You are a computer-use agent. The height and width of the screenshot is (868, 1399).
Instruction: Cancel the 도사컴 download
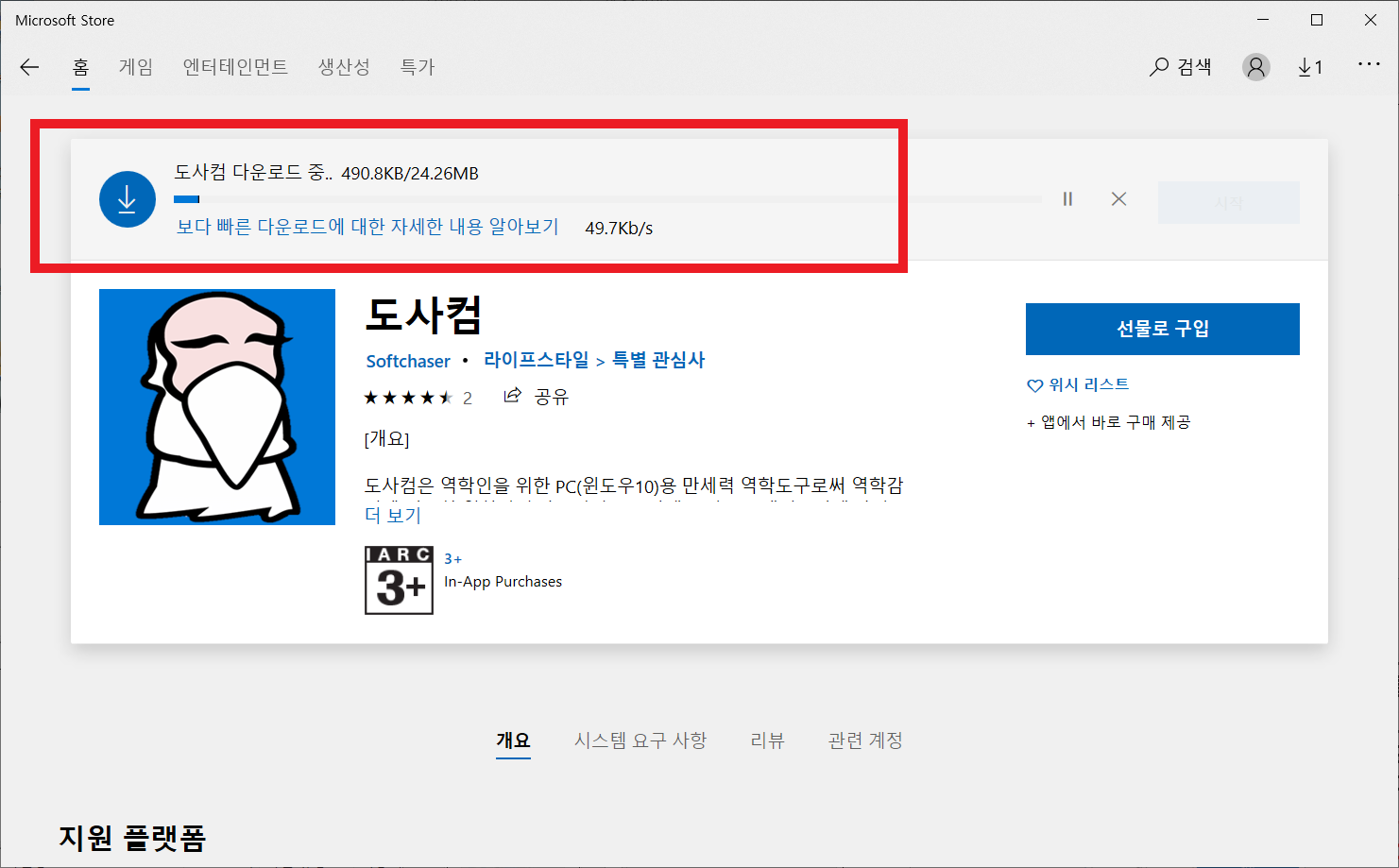pos(1118,199)
